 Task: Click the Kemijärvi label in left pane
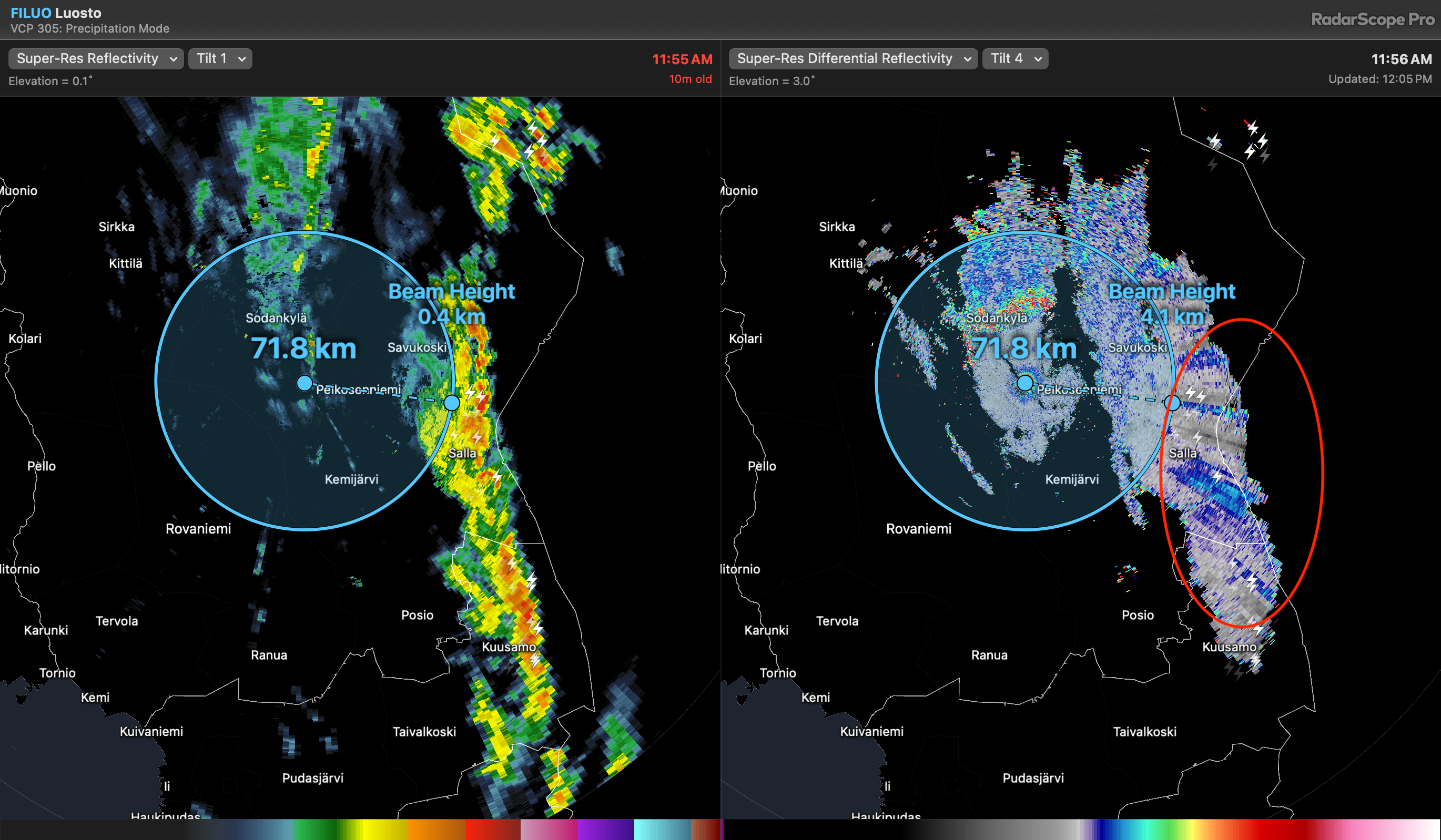coord(352,479)
